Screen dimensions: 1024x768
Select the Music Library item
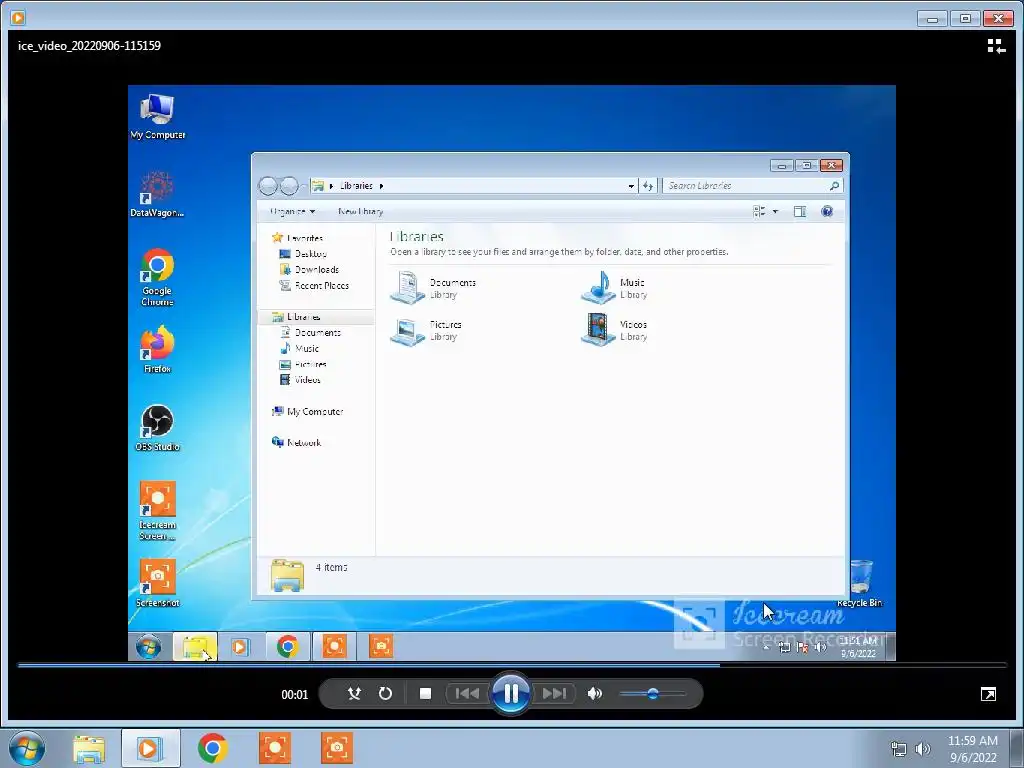click(614, 288)
